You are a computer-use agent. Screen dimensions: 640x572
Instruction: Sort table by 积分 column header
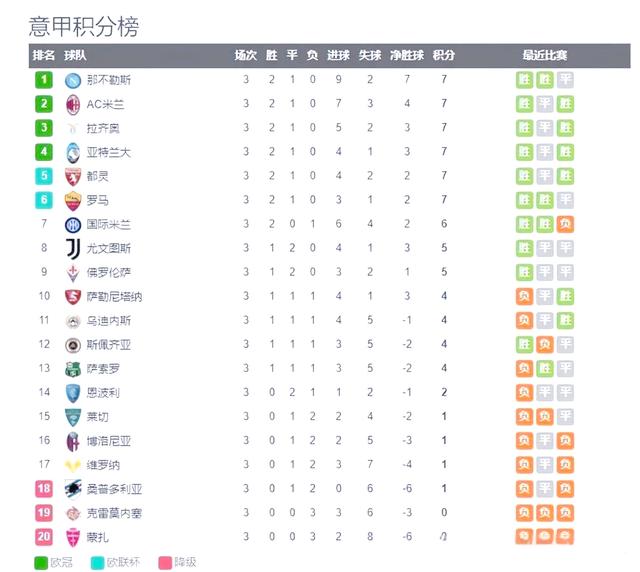(444, 55)
